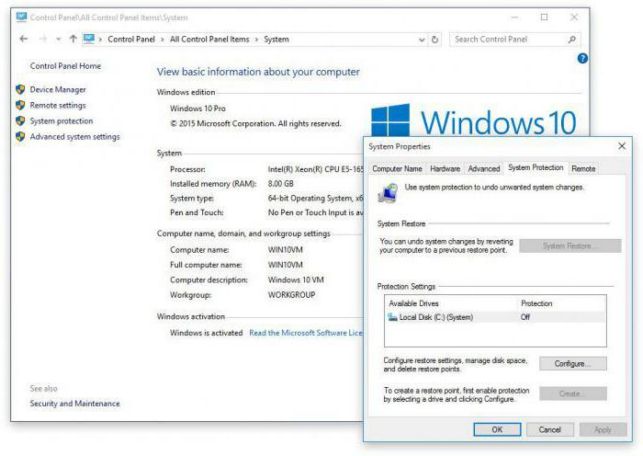Switch to Computer Name tab

point(397,169)
